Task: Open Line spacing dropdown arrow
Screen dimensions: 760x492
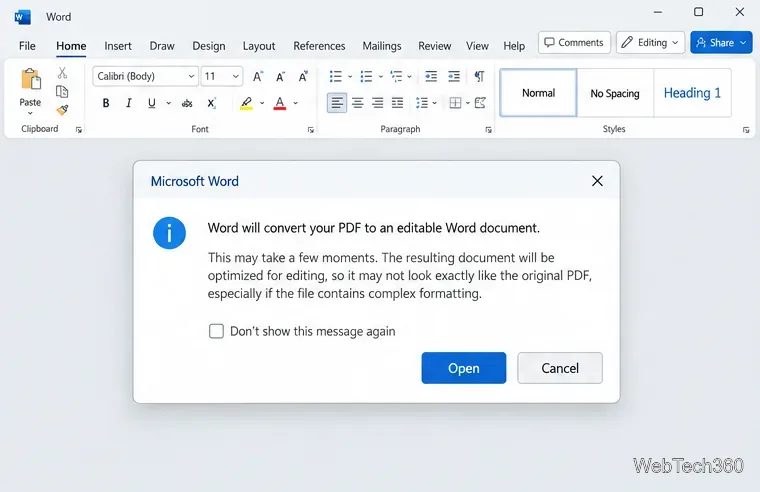Action: [x=435, y=103]
